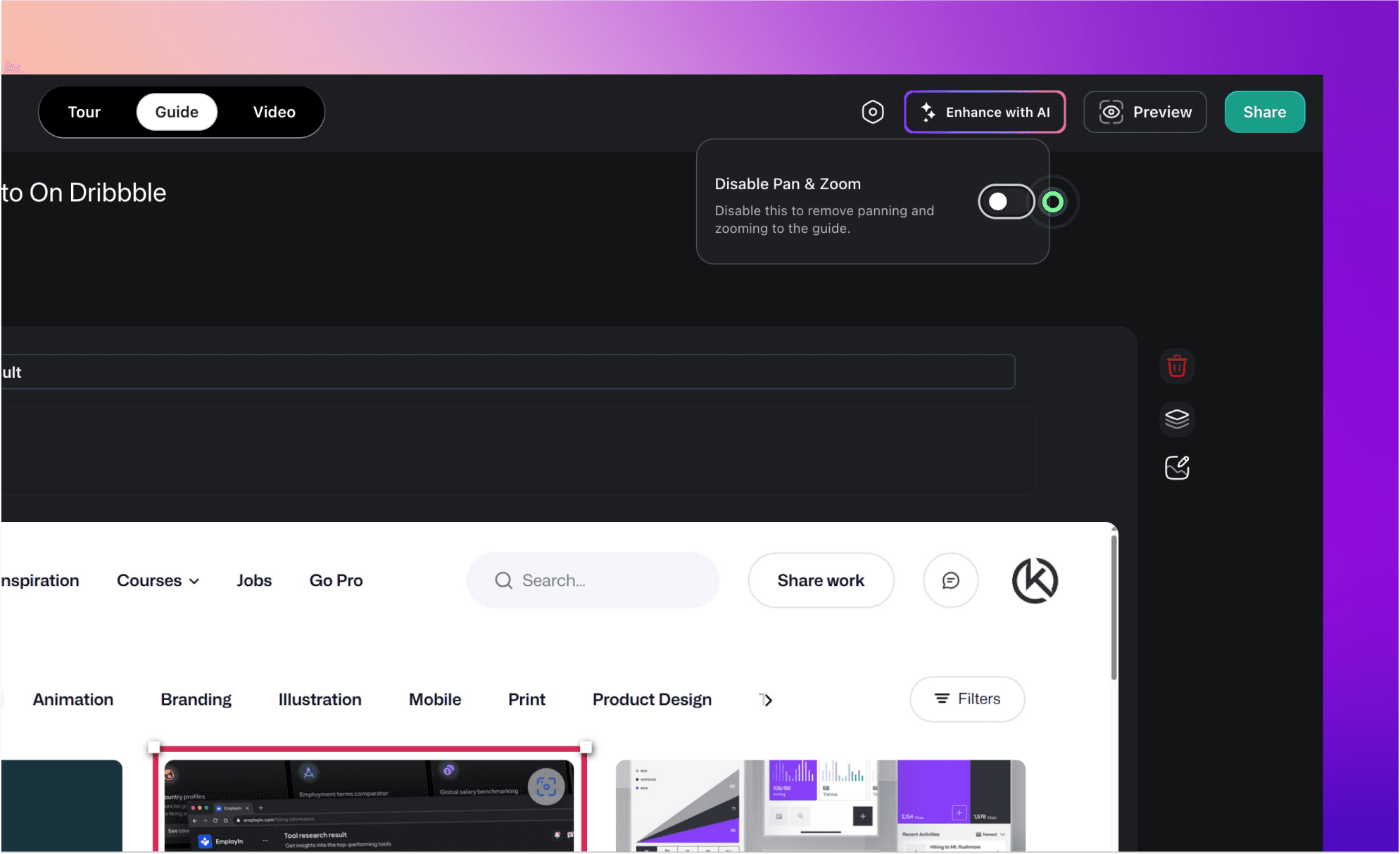This screenshot has width=1400, height=854.
Task: Expand the Courses dropdown
Action: tap(158, 580)
